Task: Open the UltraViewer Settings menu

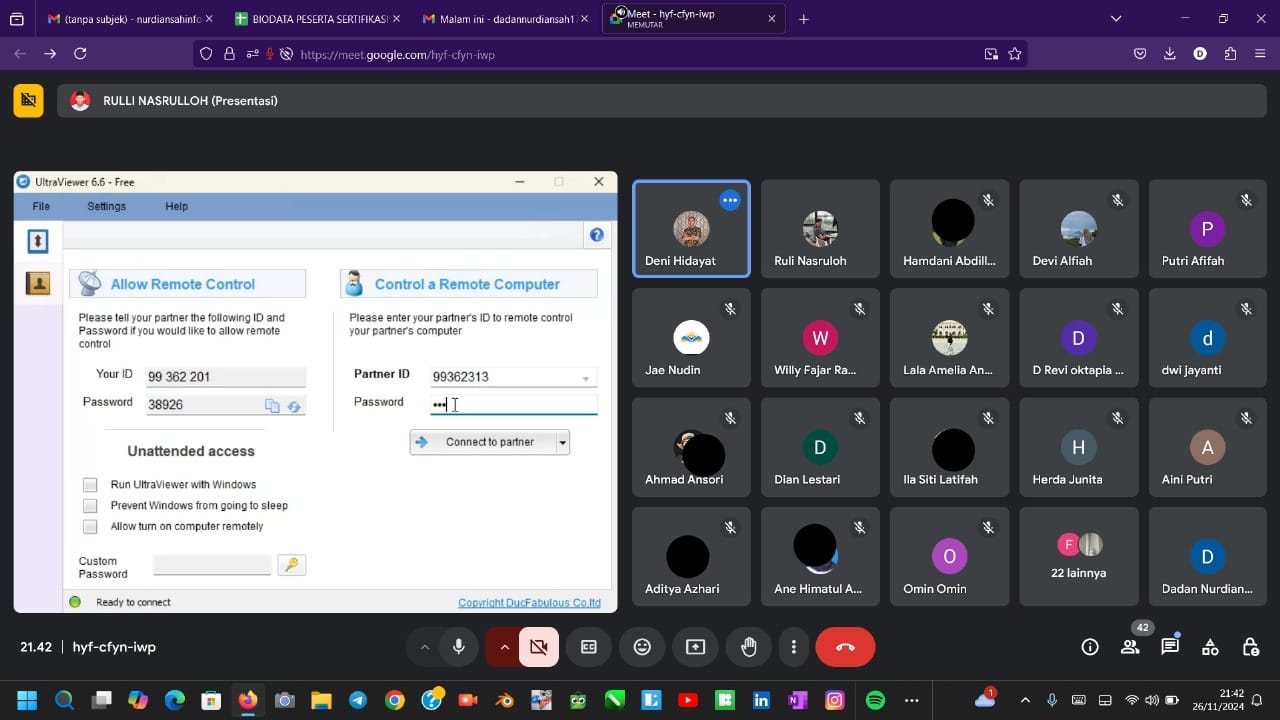Action: click(106, 206)
